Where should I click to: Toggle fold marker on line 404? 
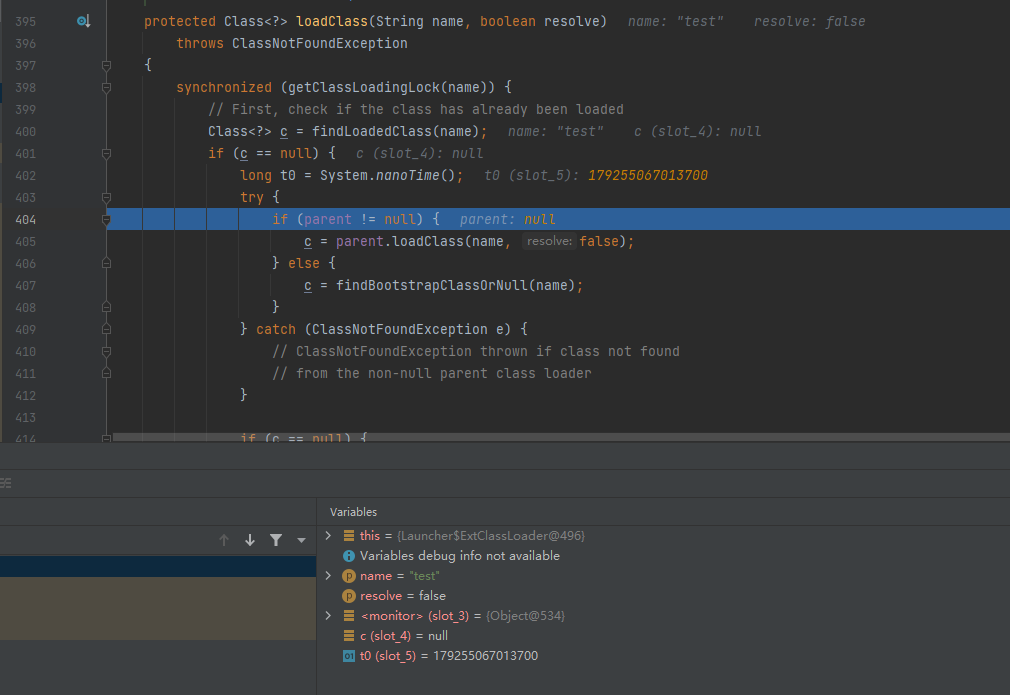106,220
